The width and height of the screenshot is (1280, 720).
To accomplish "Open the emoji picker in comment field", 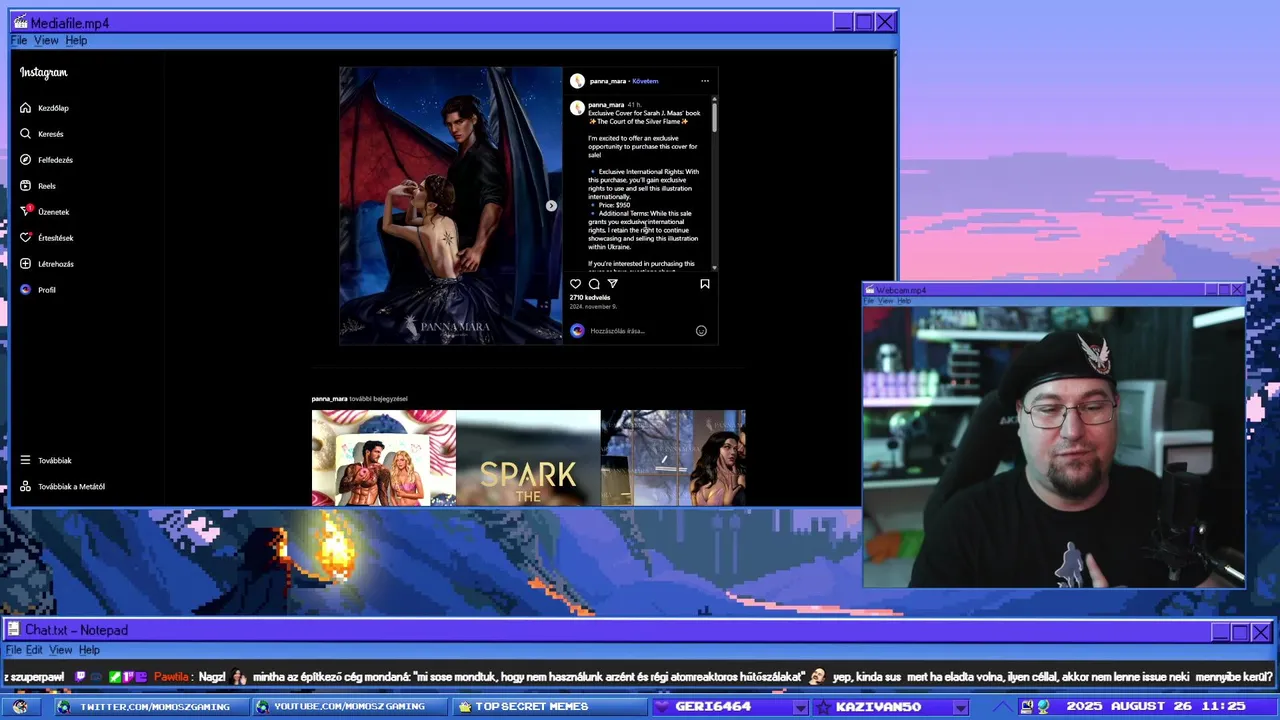I will tap(701, 331).
